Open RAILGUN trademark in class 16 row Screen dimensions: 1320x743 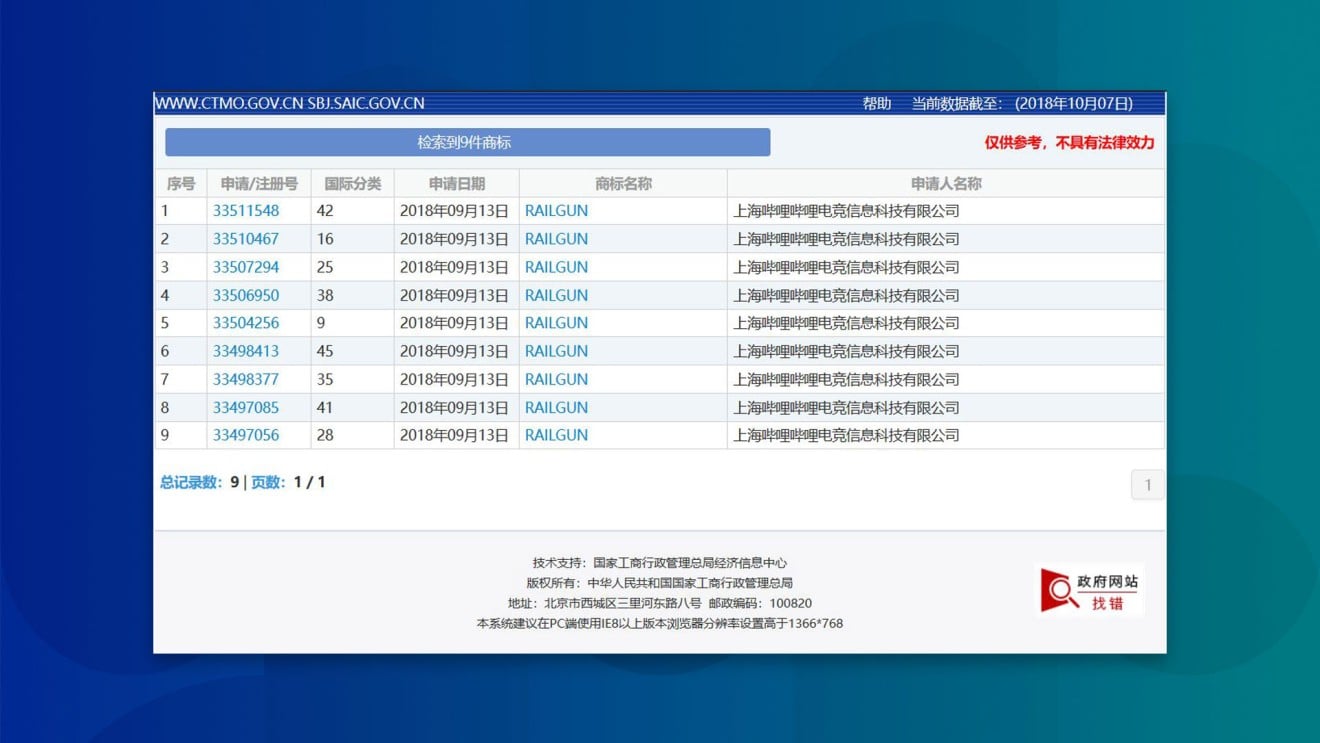(556, 239)
